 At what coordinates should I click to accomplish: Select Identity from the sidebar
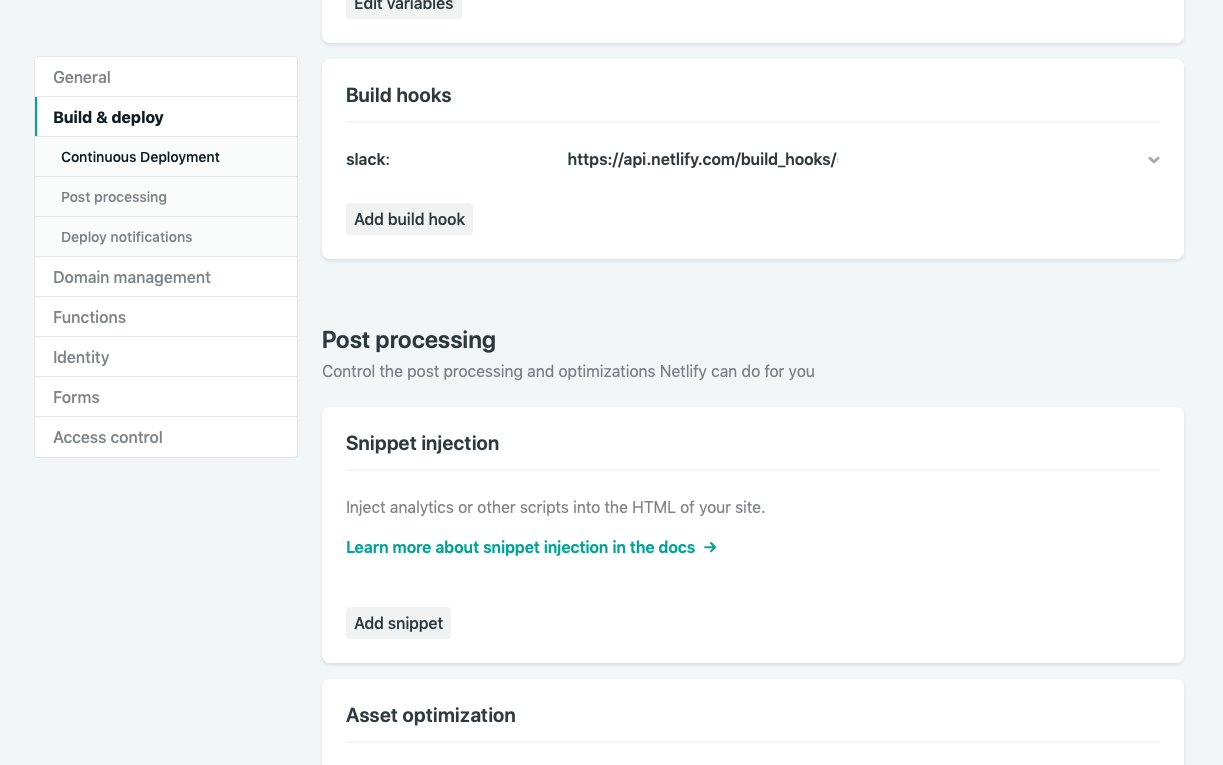81,357
